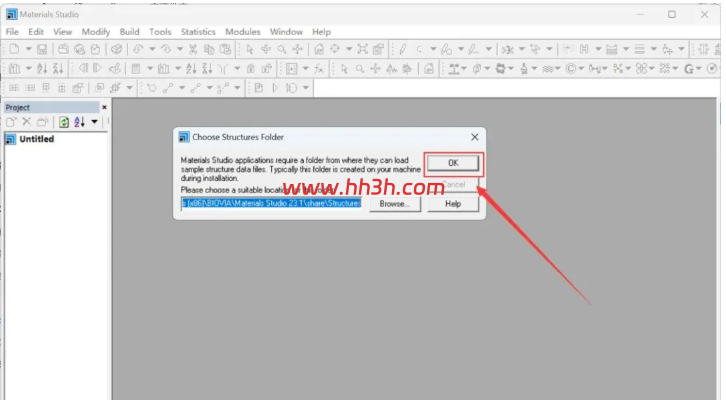726x406 pixels.
Task: Click the OK button in dialog
Action: 453,163
